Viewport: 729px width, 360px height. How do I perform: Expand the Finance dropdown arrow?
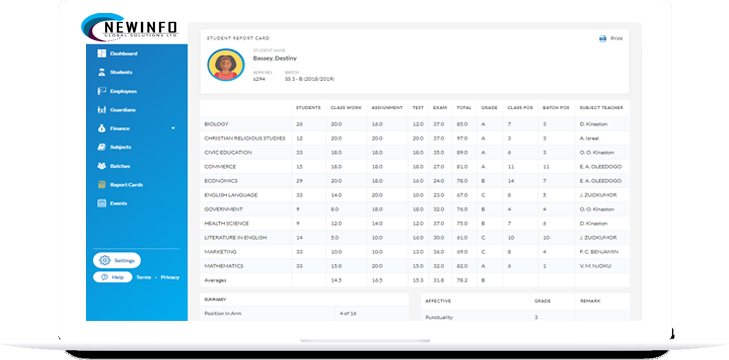[x=173, y=128]
